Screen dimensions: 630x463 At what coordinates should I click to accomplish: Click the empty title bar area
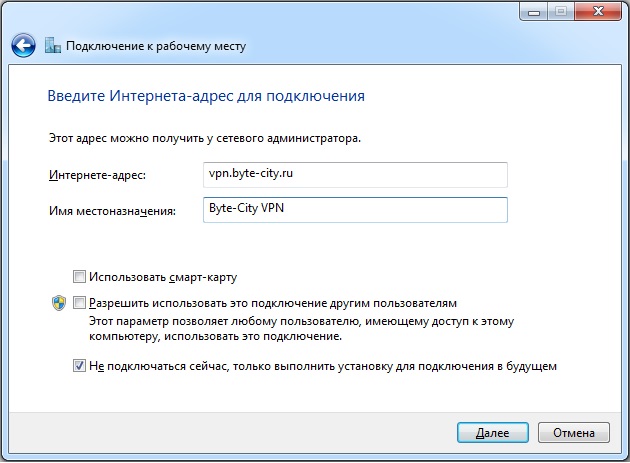pos(300,12)
